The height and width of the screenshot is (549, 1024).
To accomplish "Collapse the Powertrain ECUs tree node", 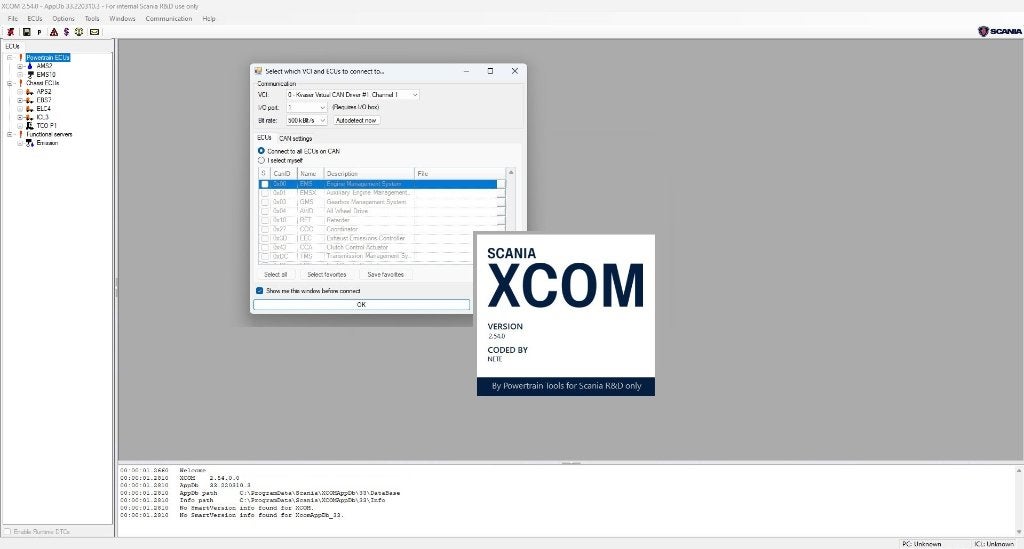I will click(x=10, y=57).
